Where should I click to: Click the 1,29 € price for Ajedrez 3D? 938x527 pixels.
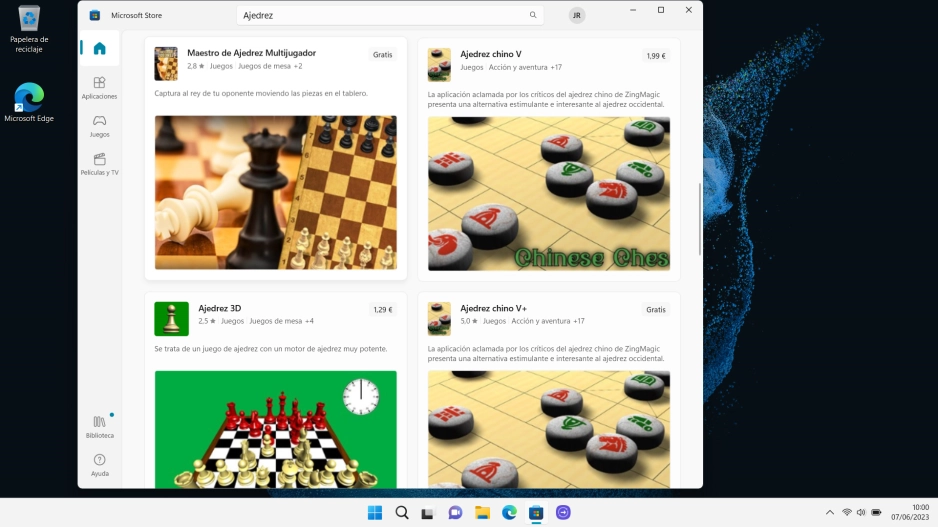[x=382, y=310]
